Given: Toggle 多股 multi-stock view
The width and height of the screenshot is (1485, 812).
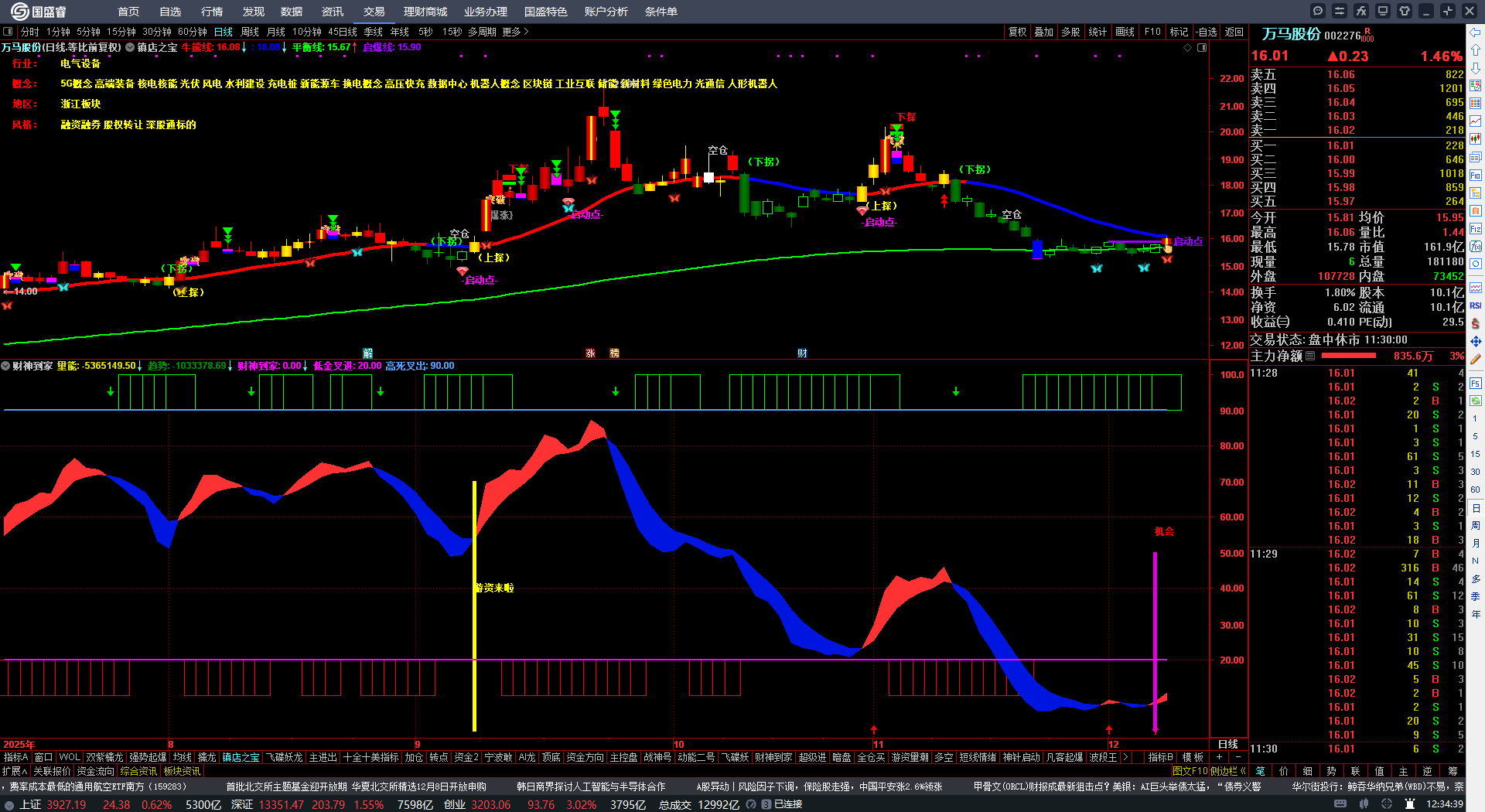Looking at the screenshot, I should point(1070,32).
